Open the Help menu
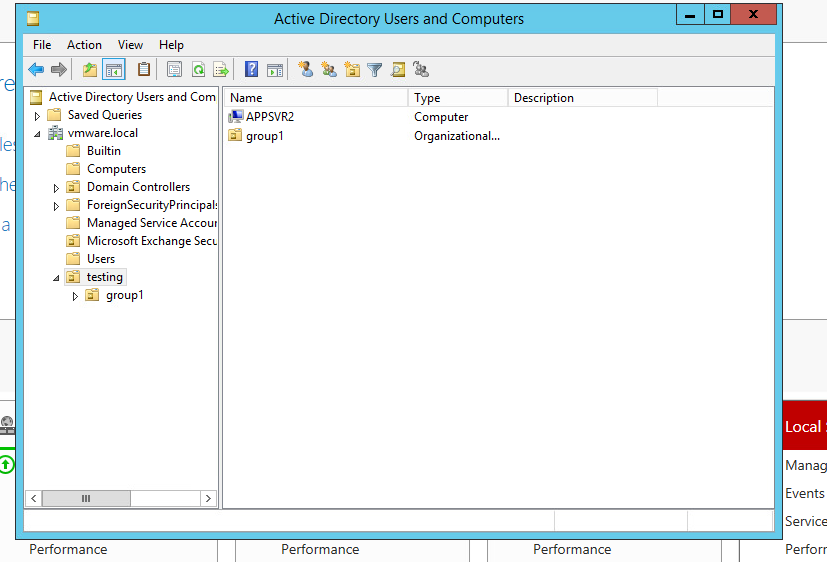The width and height of the screenshot is (827, 562). 171,45
